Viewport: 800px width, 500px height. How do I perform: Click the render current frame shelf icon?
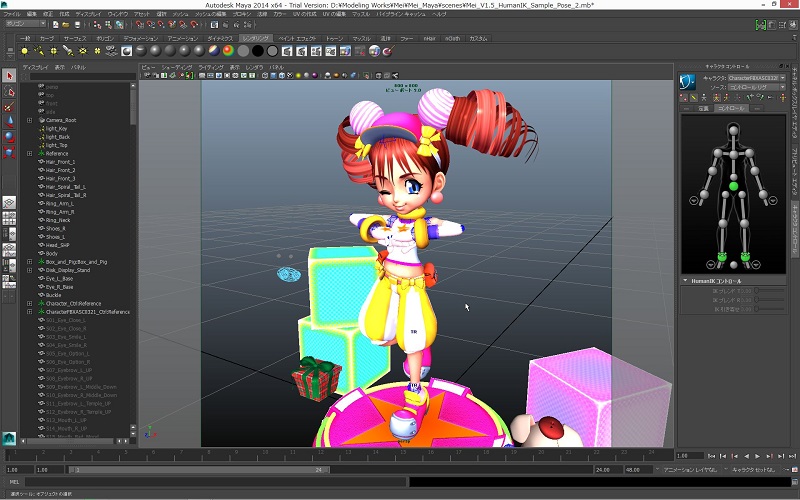pyautogui.click(x=286, y=51)
